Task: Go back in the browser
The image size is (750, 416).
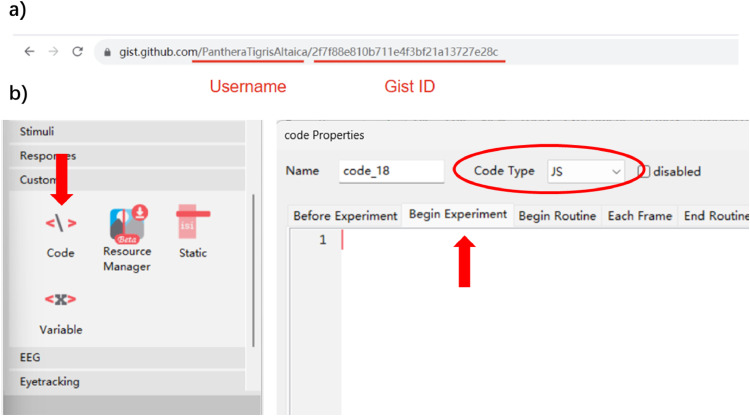Action: 30,52
